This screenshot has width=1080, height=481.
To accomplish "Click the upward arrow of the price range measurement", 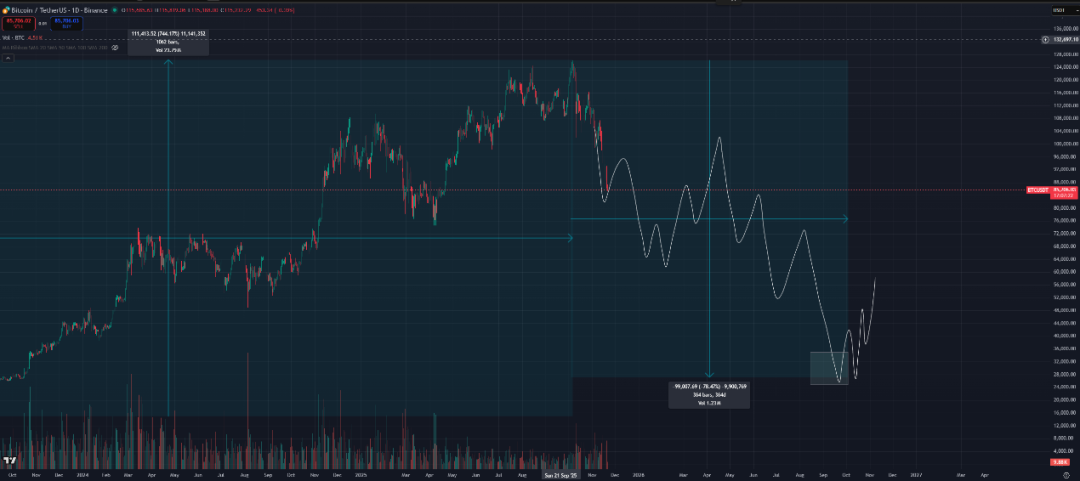I will pos(168,62).
